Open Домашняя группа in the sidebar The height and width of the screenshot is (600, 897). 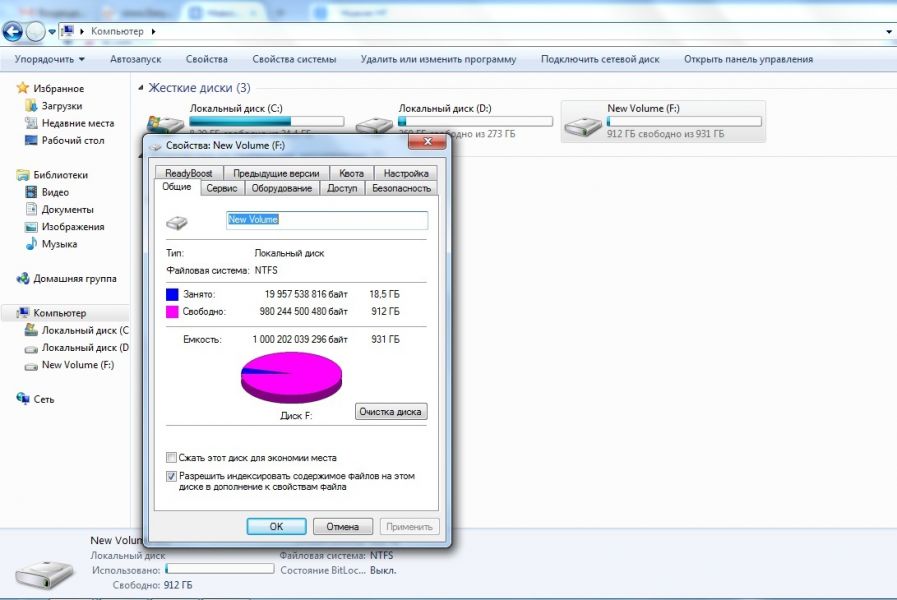pos(23,279)
